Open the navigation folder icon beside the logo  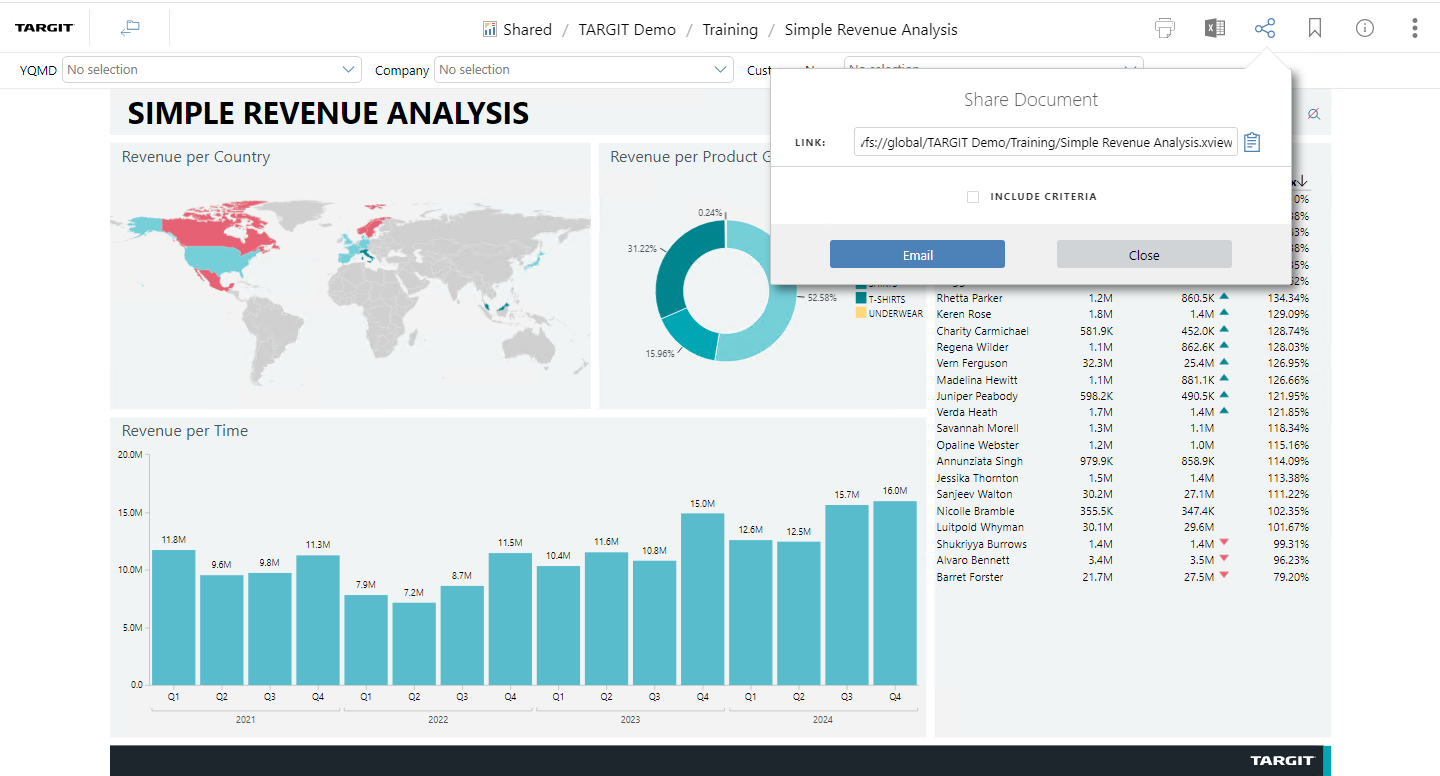[130, 28]
